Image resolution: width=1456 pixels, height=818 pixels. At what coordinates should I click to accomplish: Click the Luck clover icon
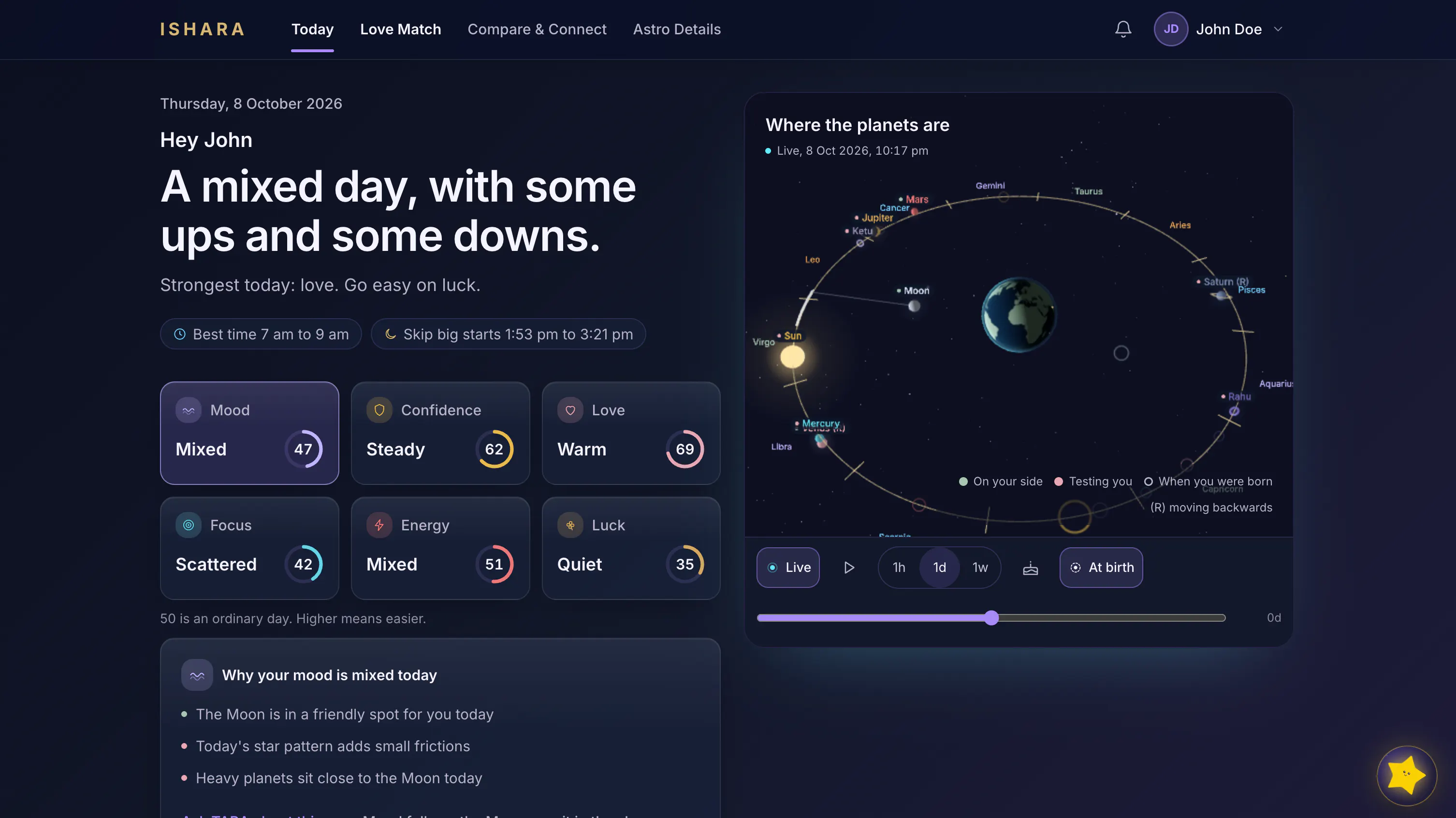pyautogui.click(x=570, y=525)
